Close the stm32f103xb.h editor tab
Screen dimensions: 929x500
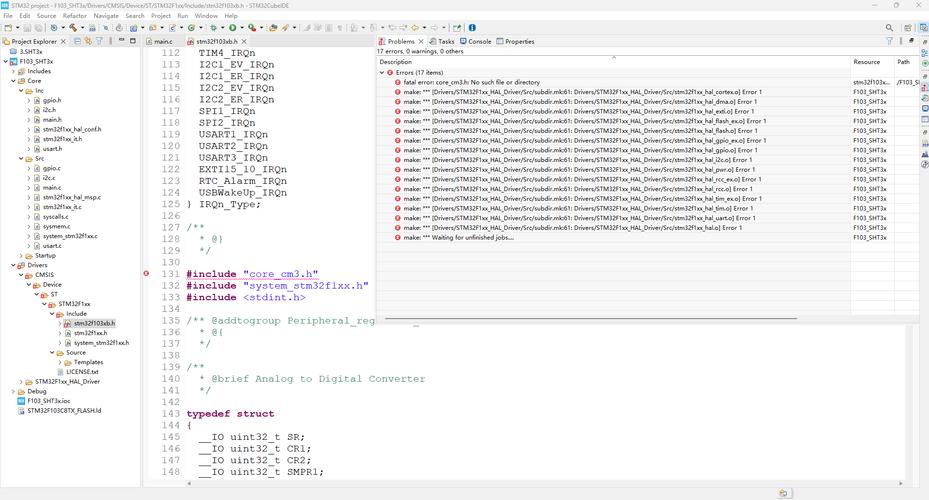244,41
